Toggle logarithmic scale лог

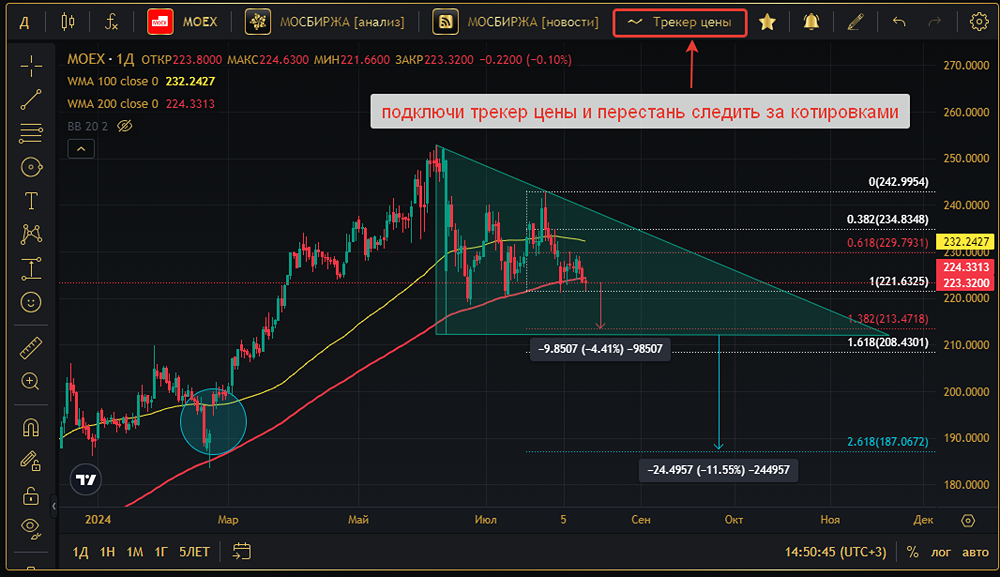click(941, 552)
